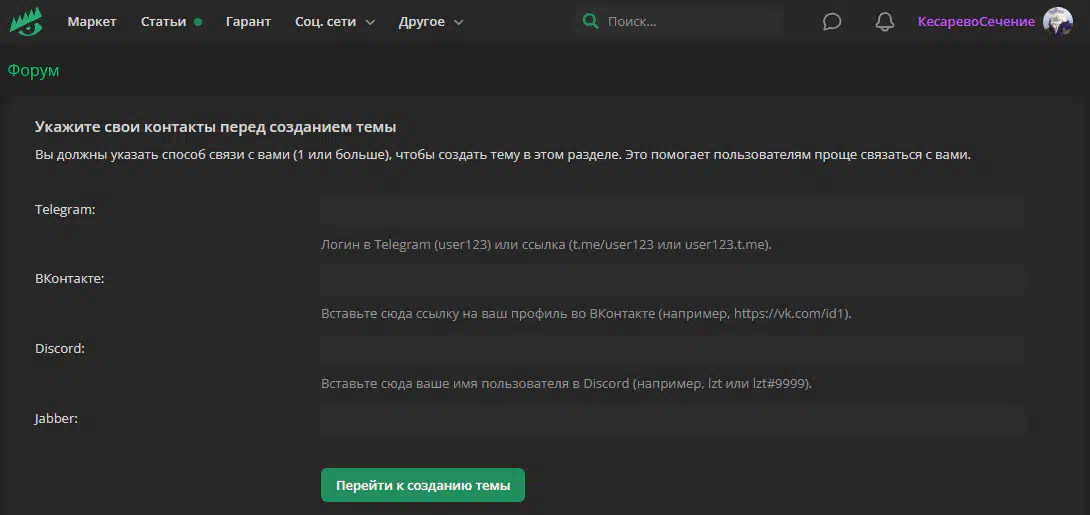Screen dimensions: 1090x515
Task: Open the Гарант page
Action: 248,22
